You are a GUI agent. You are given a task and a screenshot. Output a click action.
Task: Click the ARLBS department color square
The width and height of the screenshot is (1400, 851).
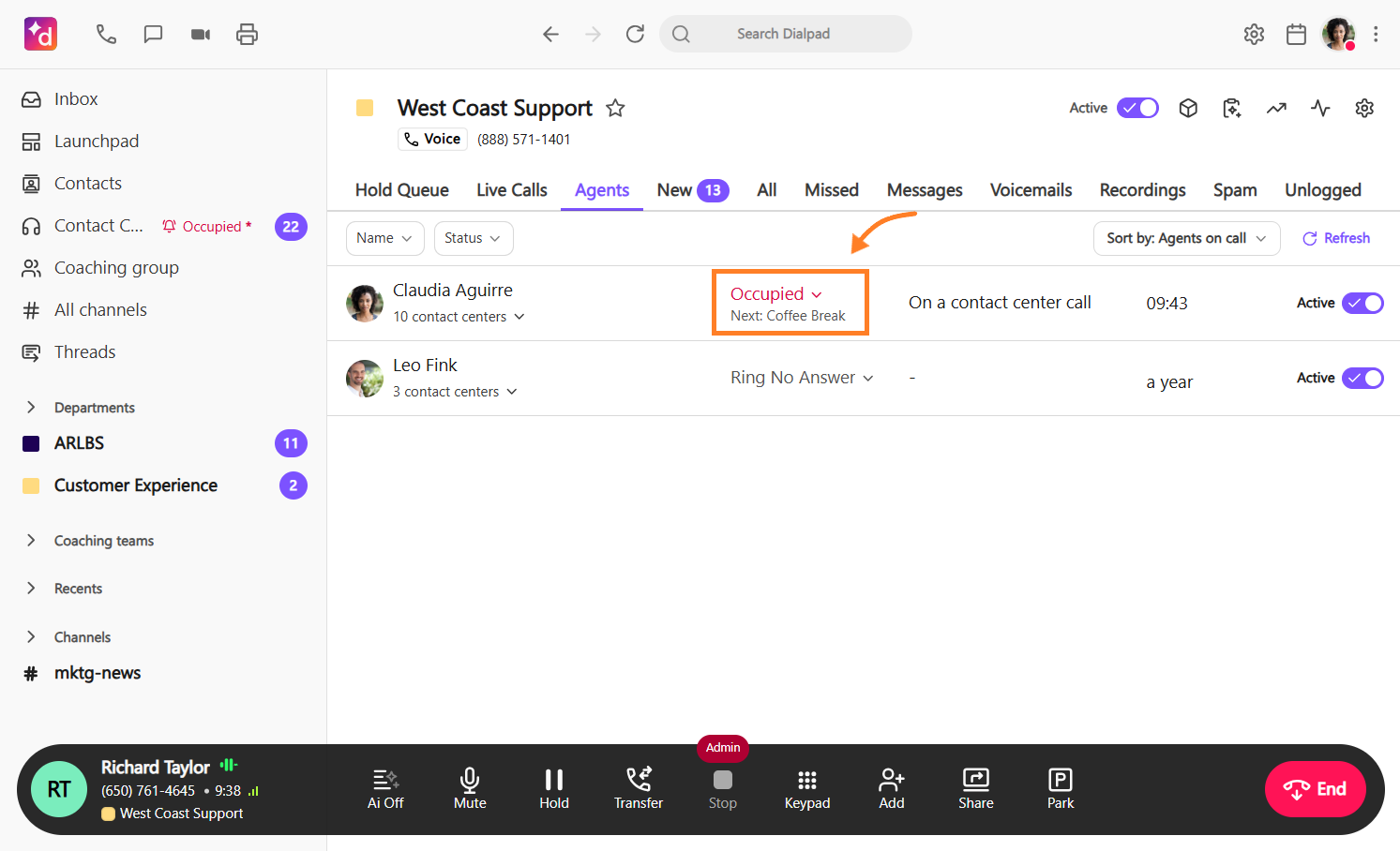point(31,443)
